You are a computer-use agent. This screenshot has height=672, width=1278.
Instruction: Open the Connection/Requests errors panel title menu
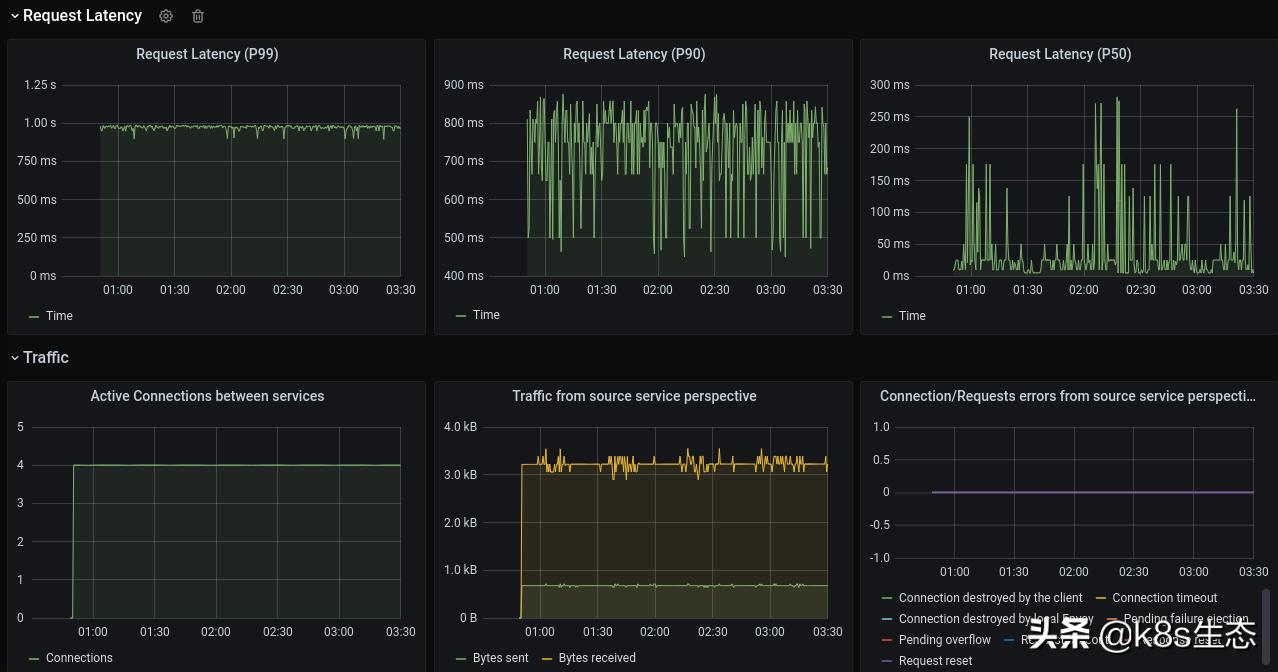click(1066, 396)
